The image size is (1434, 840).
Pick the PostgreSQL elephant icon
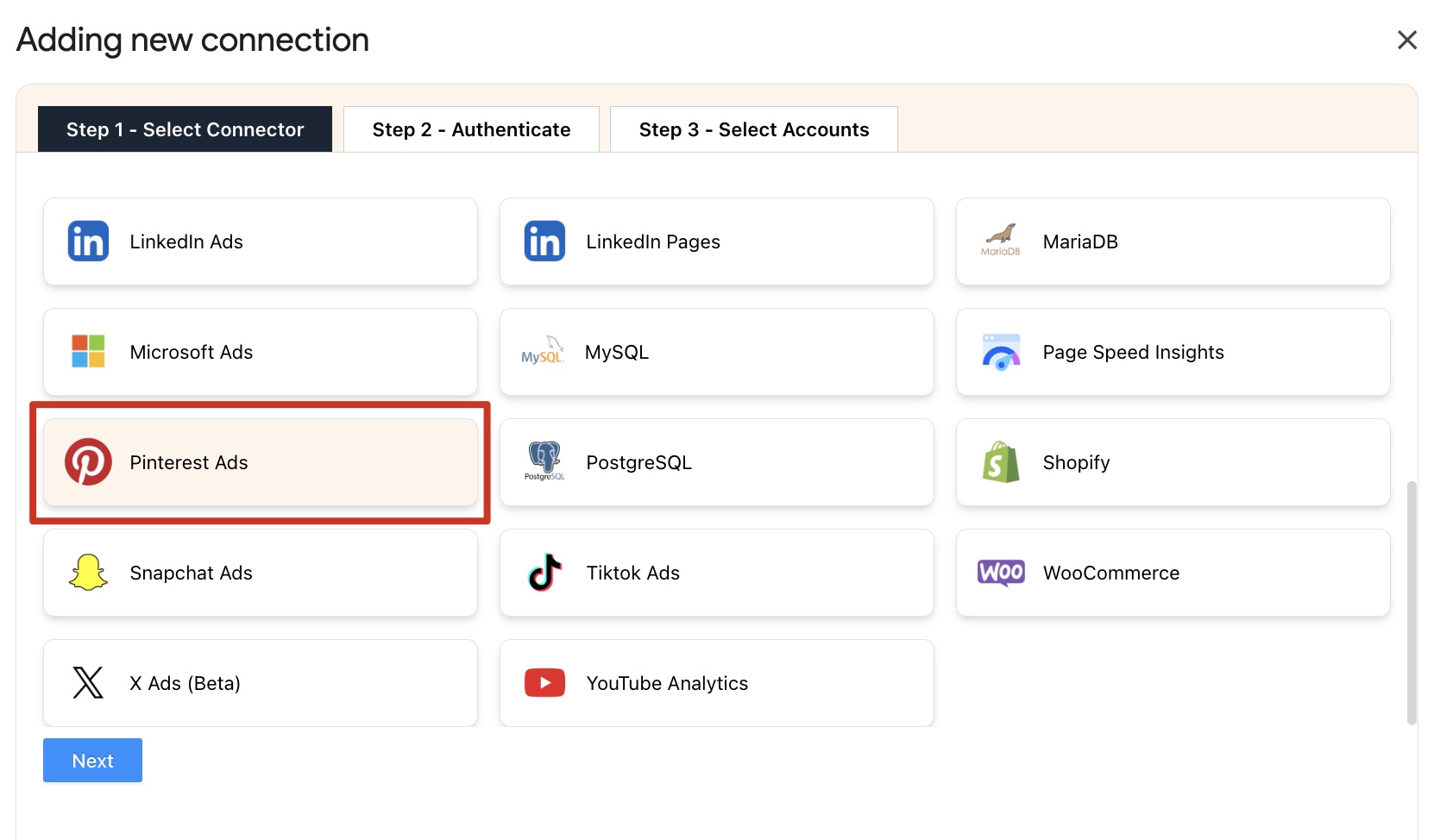(544, 461)
